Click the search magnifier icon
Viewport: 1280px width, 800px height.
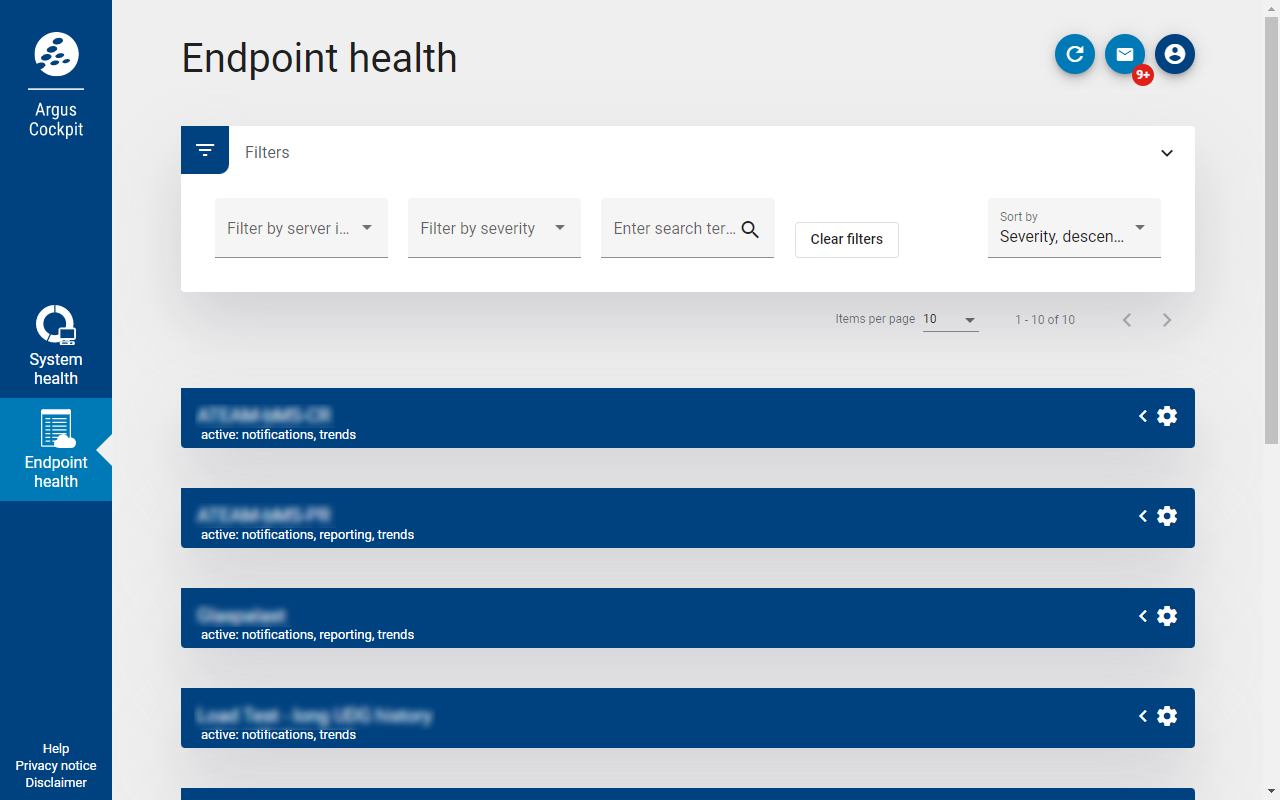pyautogui.click(x=750, y=229)
